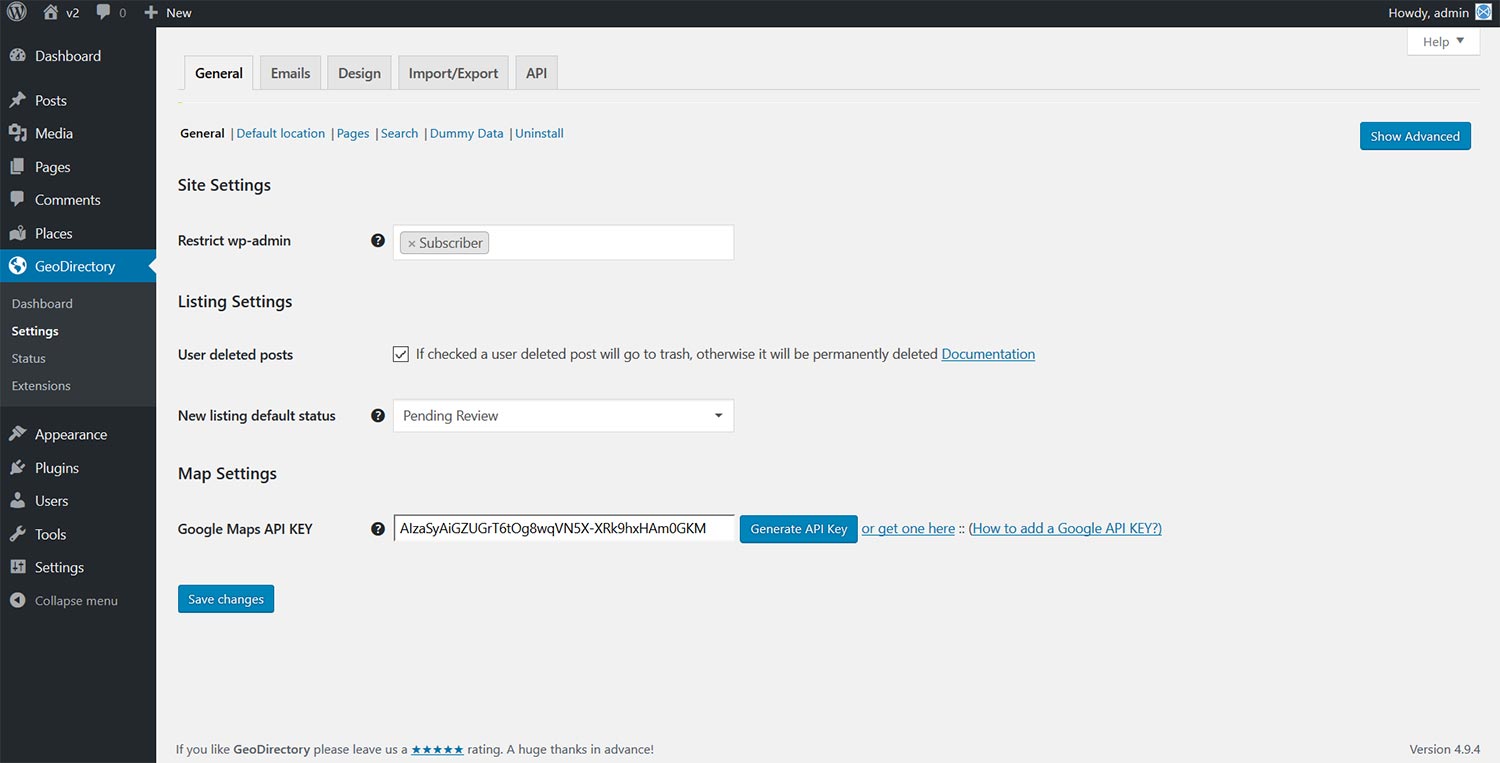This screenshot has width=1500, height=763.
Task: Open the Default location subsection link
Action: 280,134
